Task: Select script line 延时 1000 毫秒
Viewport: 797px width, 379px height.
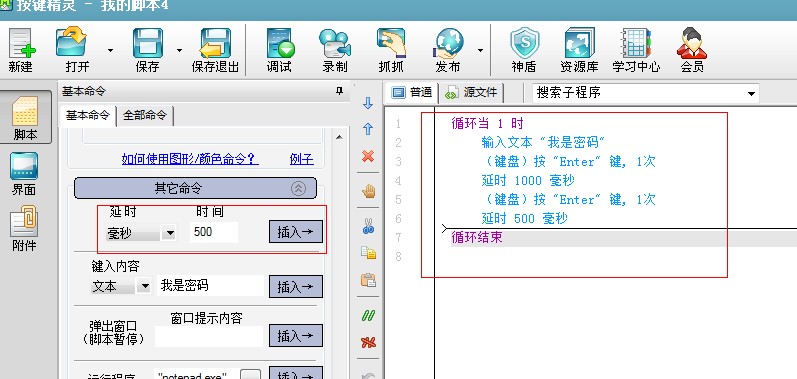Action: coord(528,180)
